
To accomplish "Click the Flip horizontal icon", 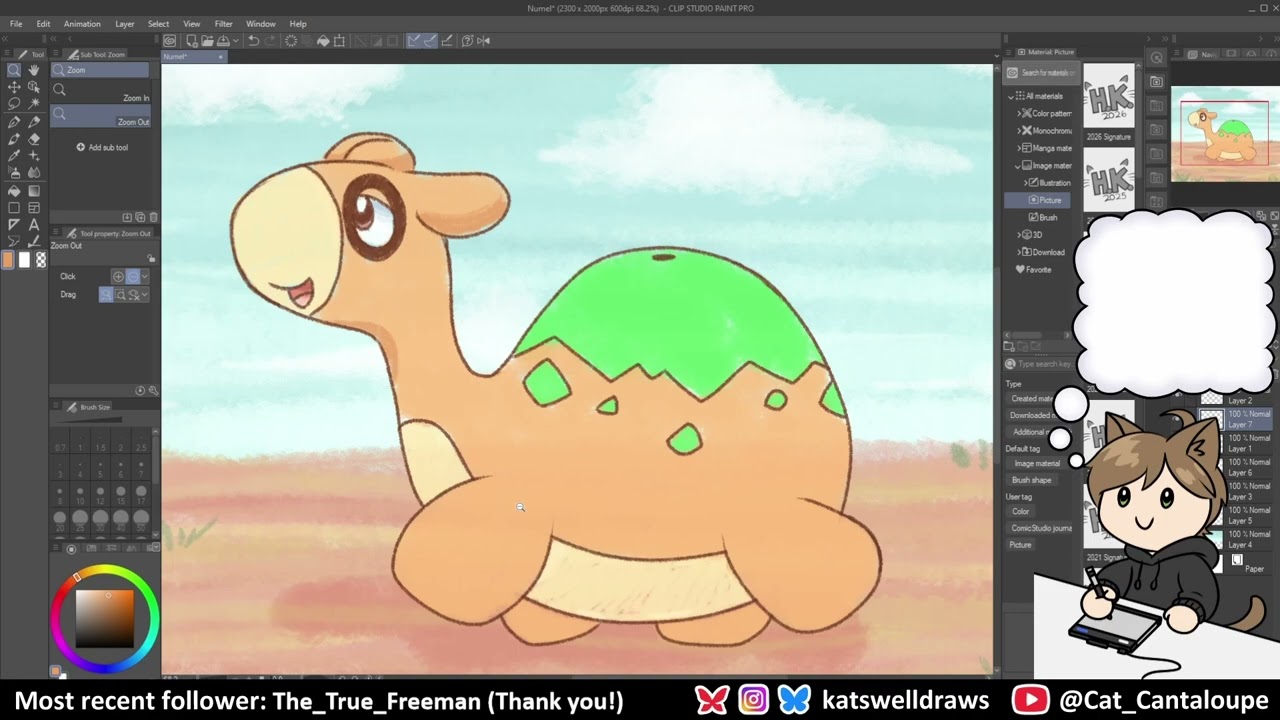I will [484, 41].
